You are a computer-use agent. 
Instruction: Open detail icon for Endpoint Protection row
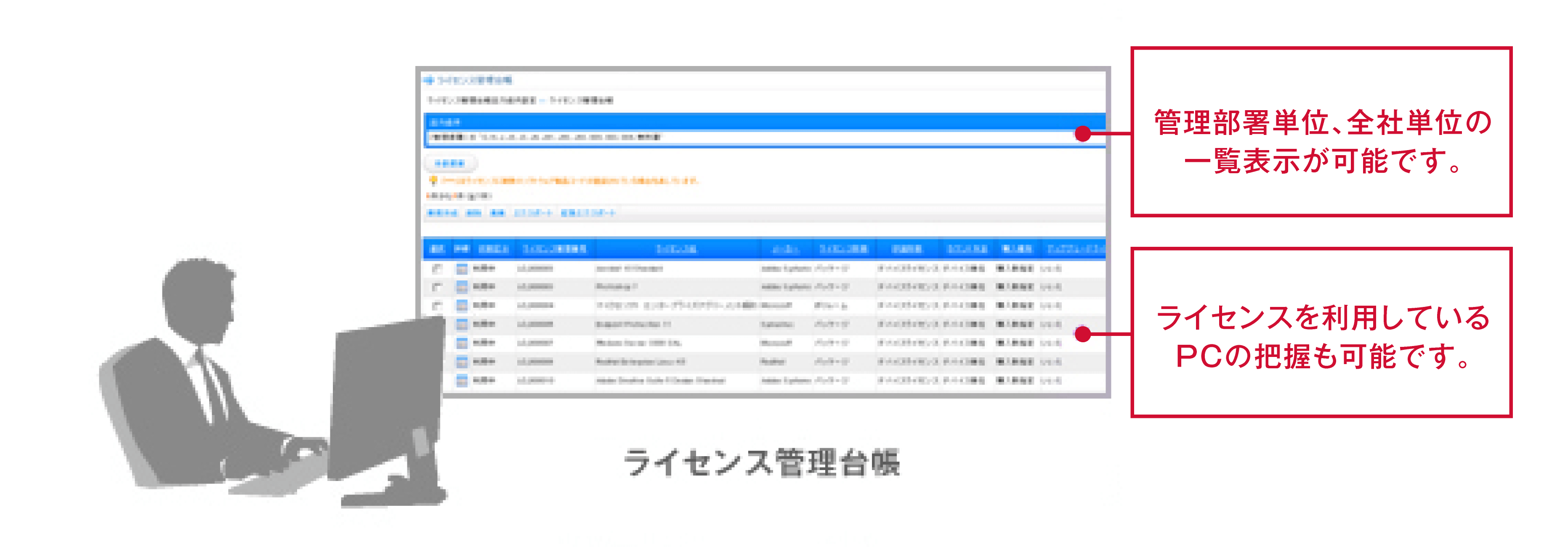[462, 324]
